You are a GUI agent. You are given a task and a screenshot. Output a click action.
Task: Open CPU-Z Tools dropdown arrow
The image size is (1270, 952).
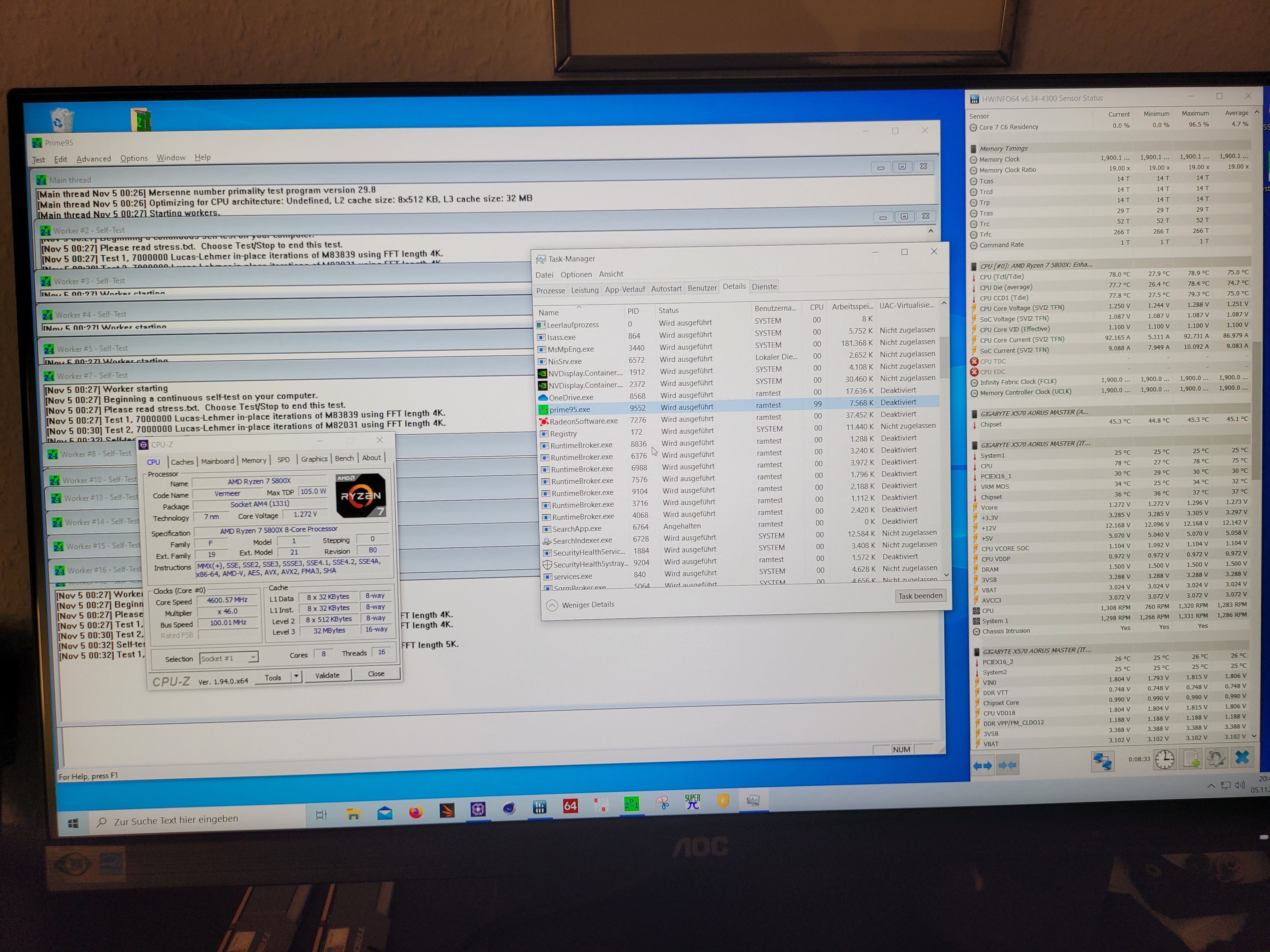click(x=296, y=676)
